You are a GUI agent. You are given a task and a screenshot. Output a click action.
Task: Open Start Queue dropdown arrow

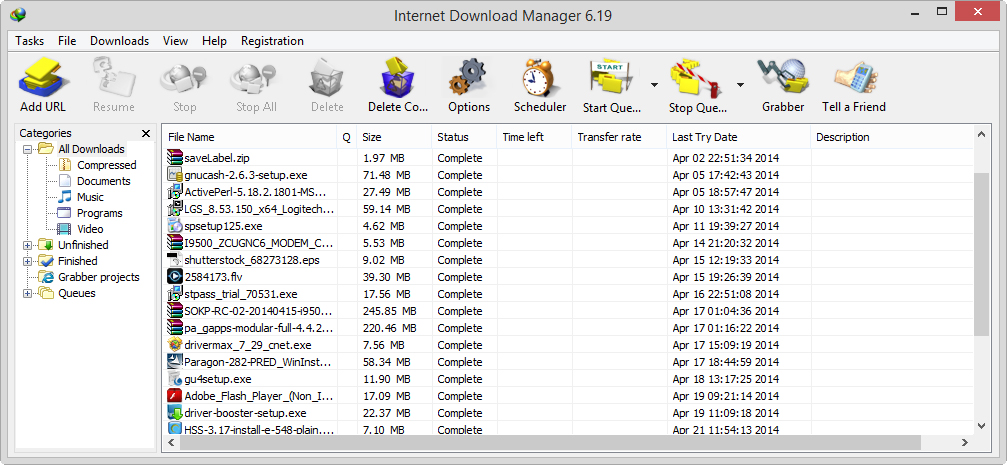pos(654,84)
